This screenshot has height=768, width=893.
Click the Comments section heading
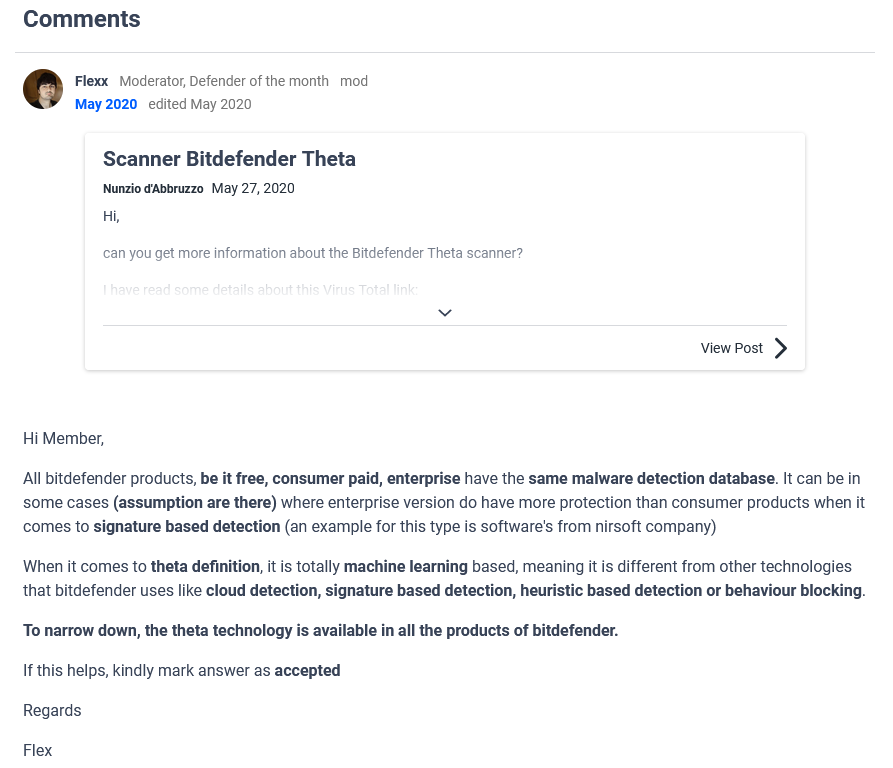(82, 19)
